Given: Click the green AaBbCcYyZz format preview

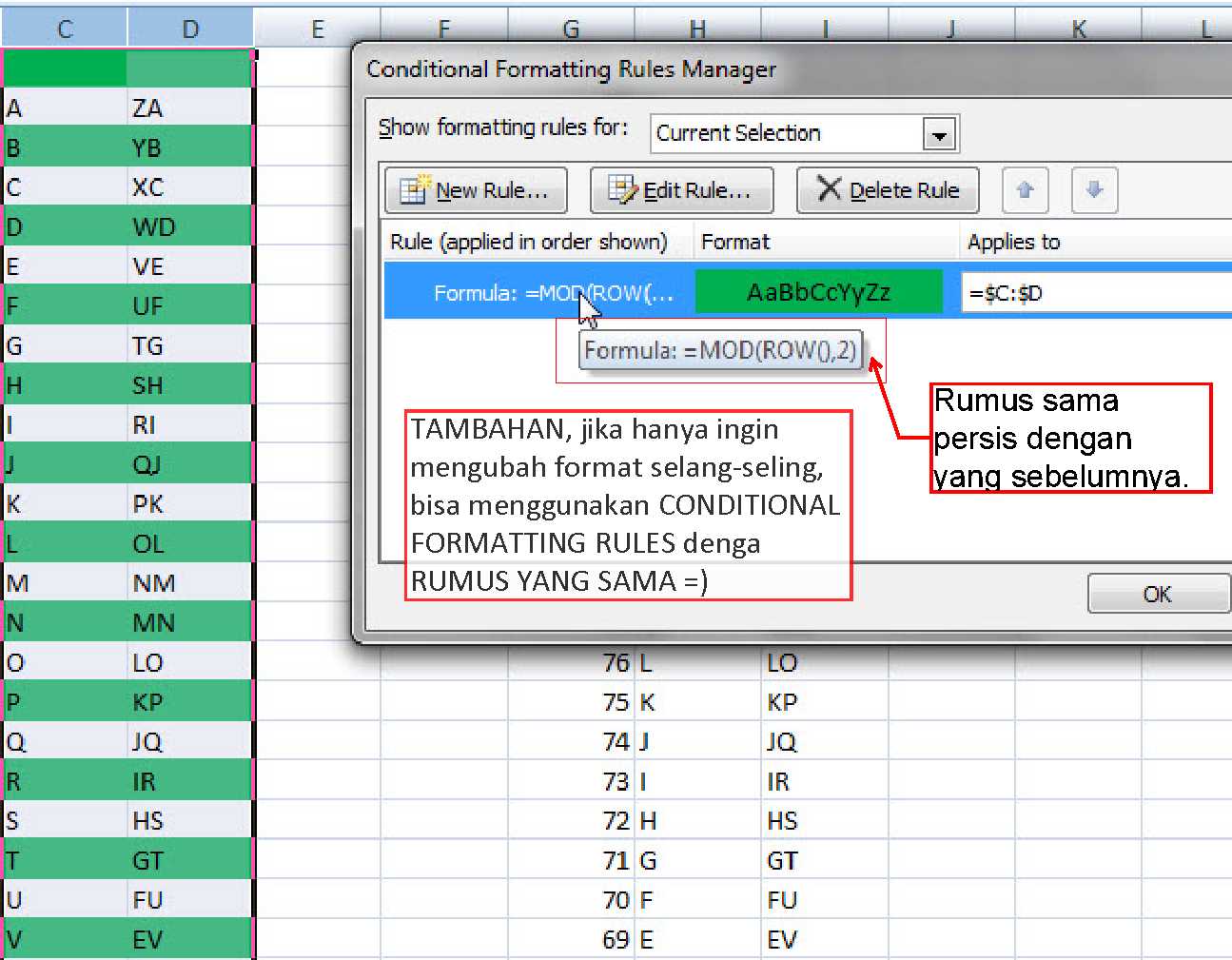Looking at the screenshot, I should (x=818, y=292).
